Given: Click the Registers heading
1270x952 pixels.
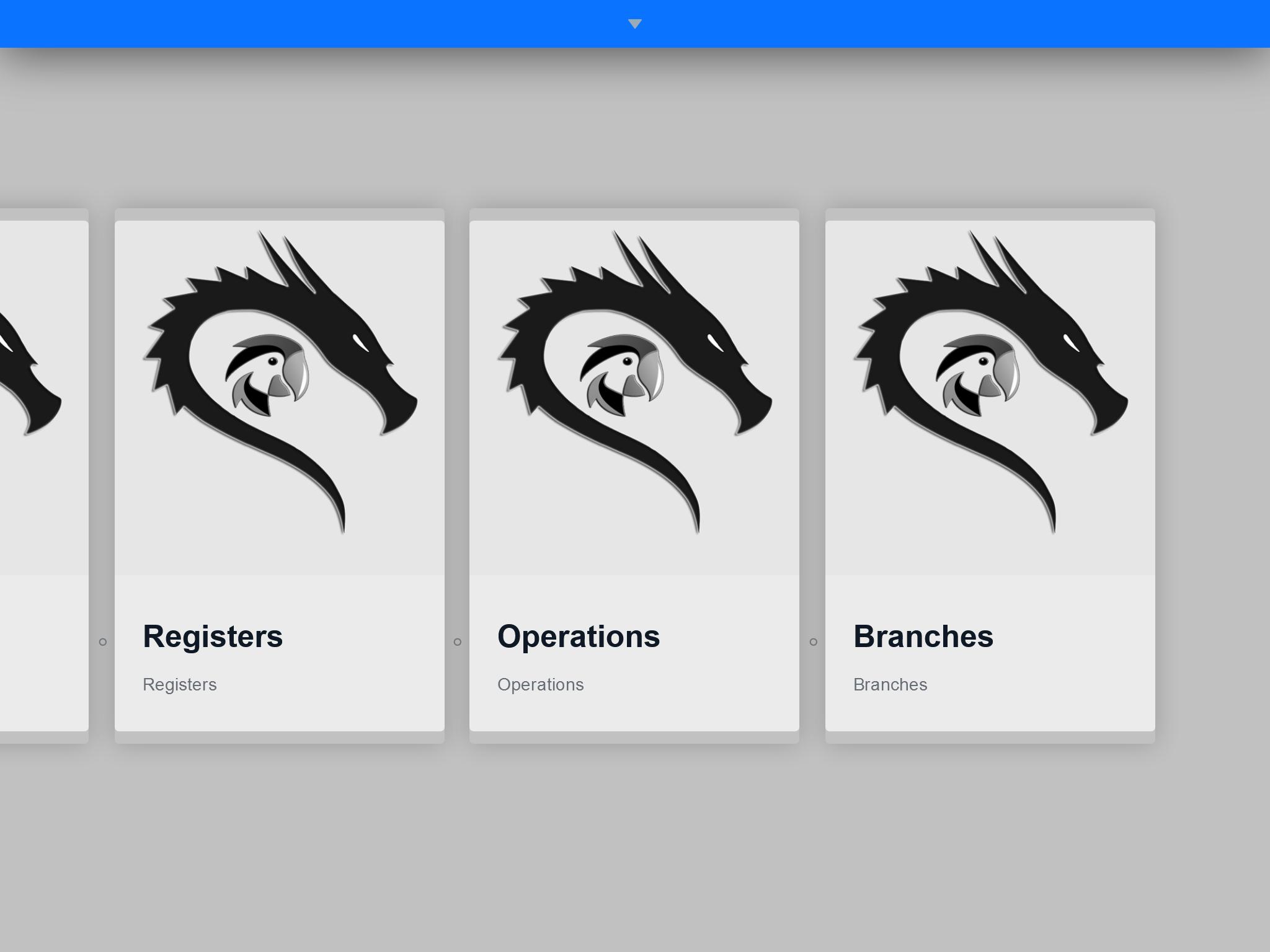Looking at the screenshot, I should pos(213,637).
